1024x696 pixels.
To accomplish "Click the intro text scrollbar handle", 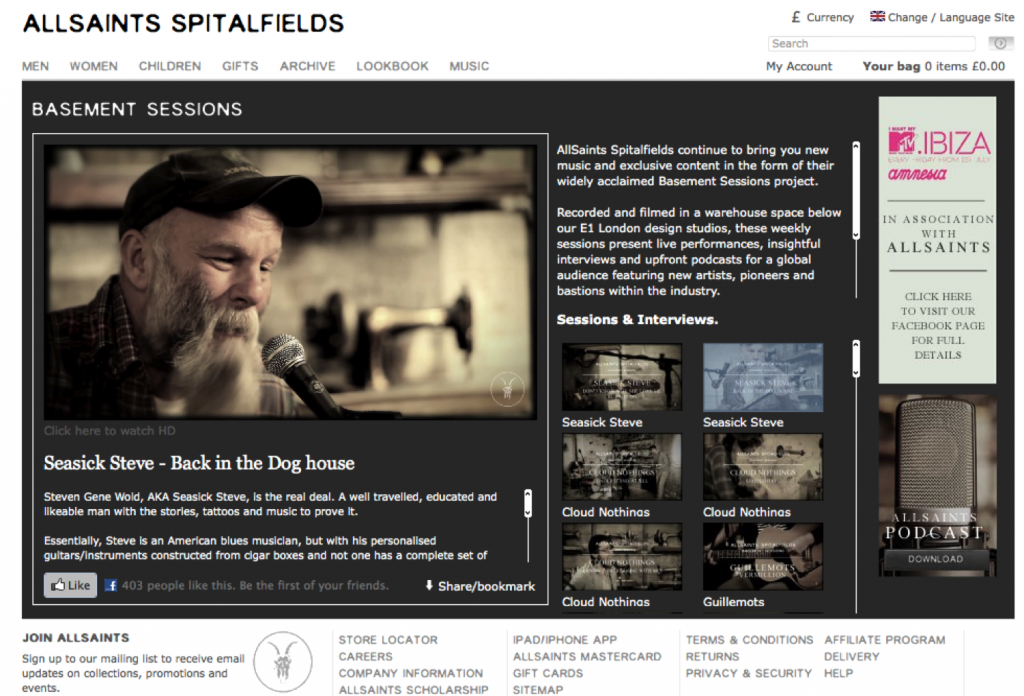I will 856,190.
